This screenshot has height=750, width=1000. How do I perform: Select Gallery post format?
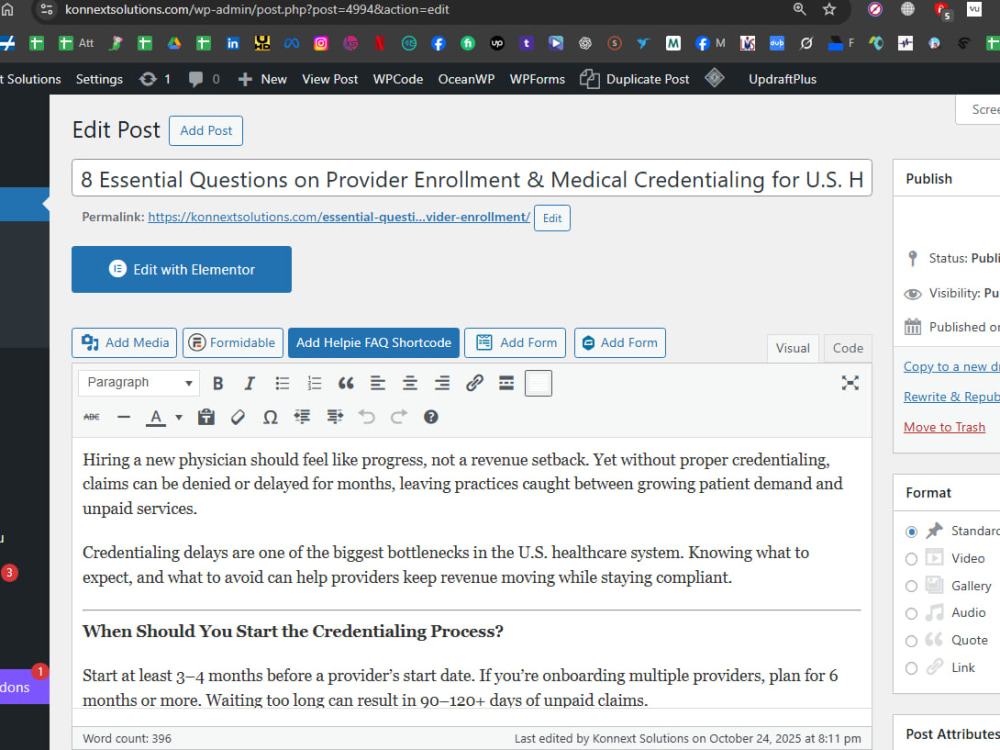[x=911, y=586]
